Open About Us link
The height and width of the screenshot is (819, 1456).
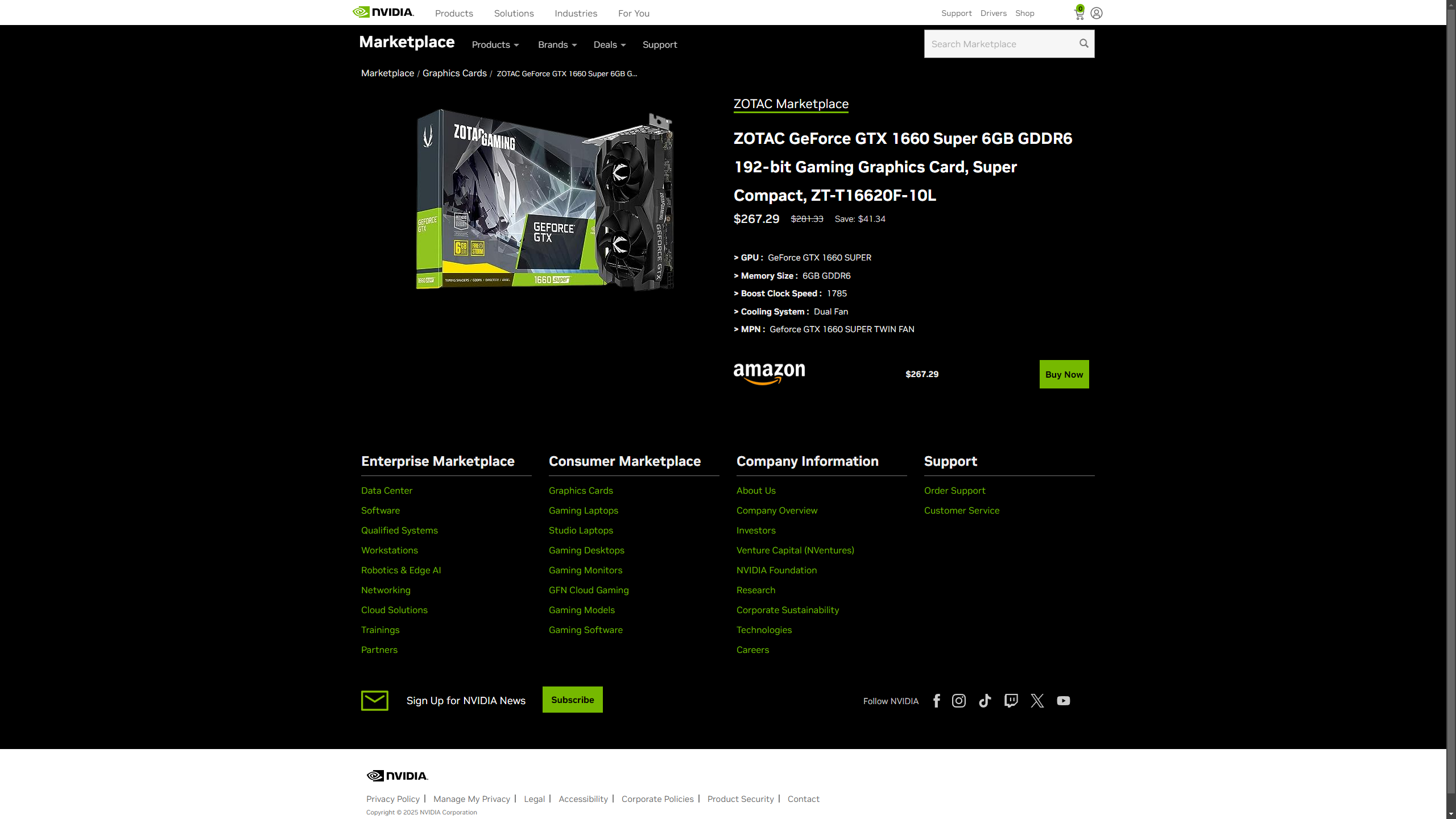tap(756, 490)
